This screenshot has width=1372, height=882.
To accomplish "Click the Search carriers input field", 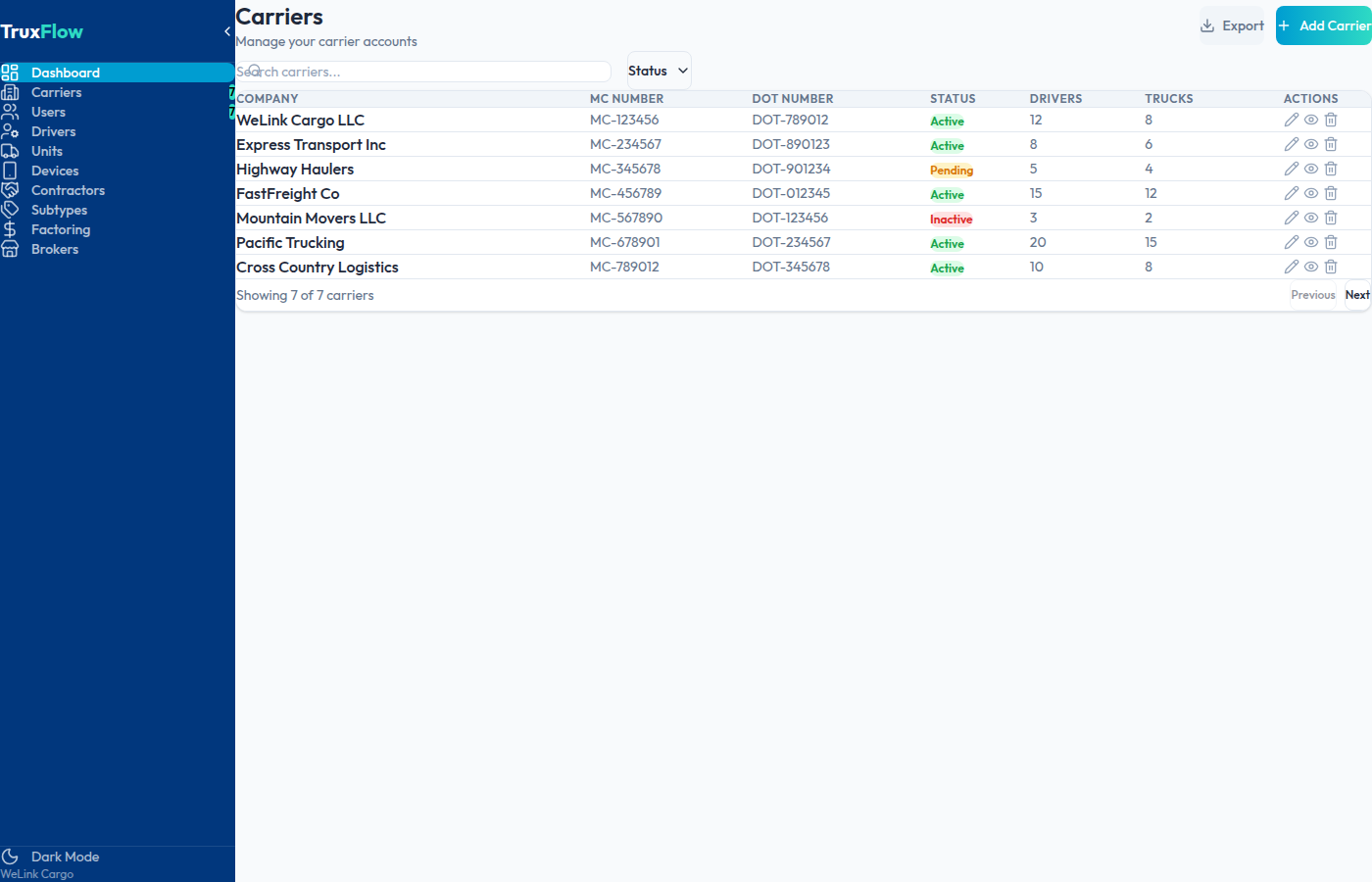I will point(423,72).
